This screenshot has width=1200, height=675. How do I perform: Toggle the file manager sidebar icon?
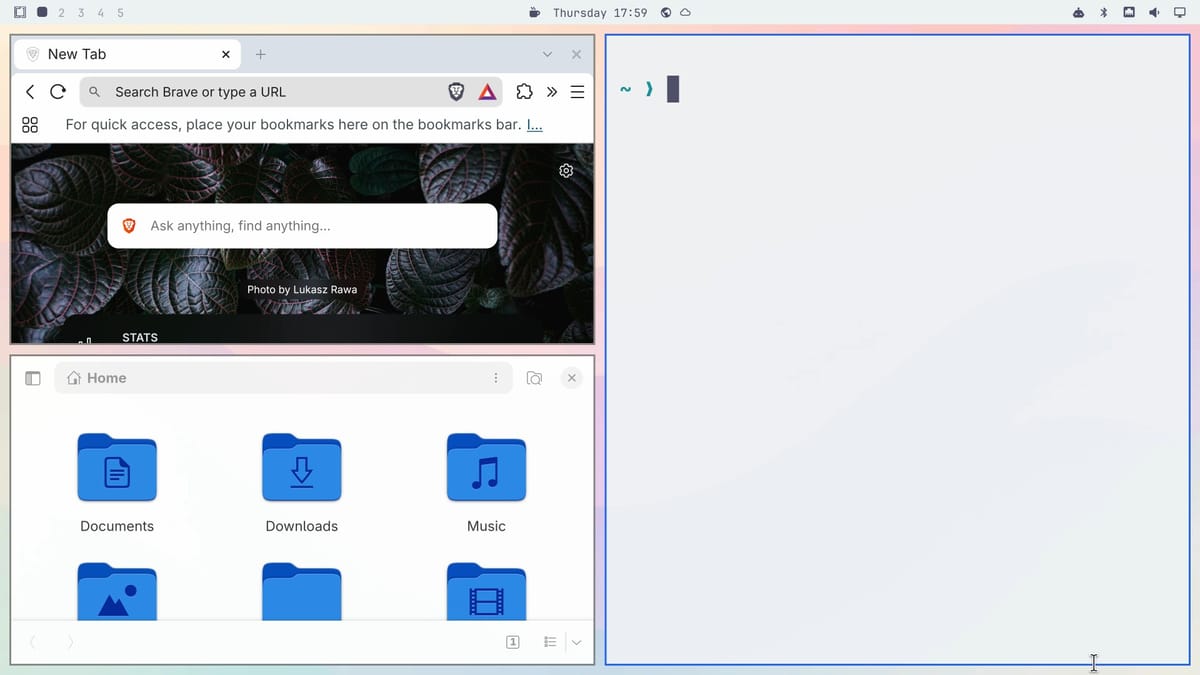(x=32, y=378)
